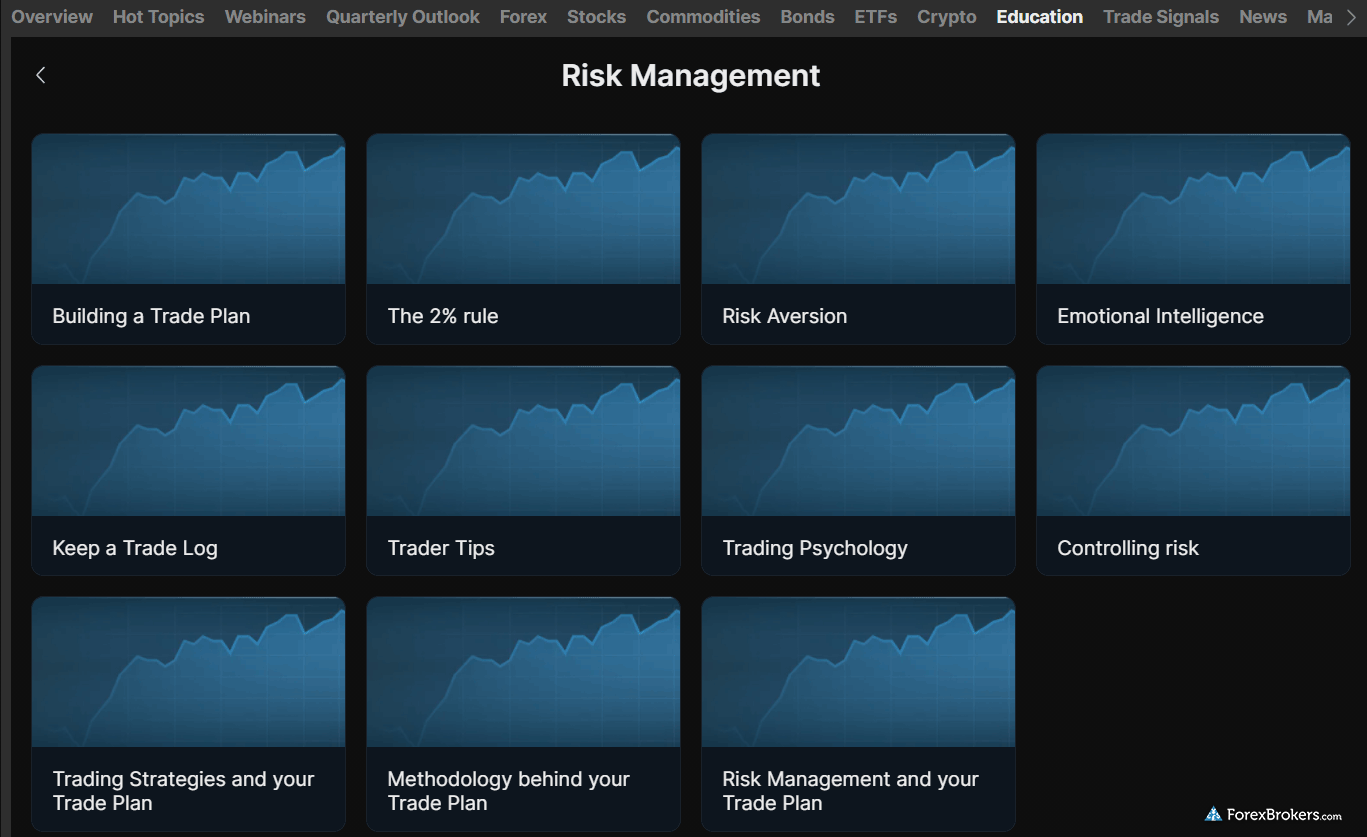Viewport: 1367px width, 837px height.
Task: Open the Quarterly Outlook tab
Action: tap(402, 17)
